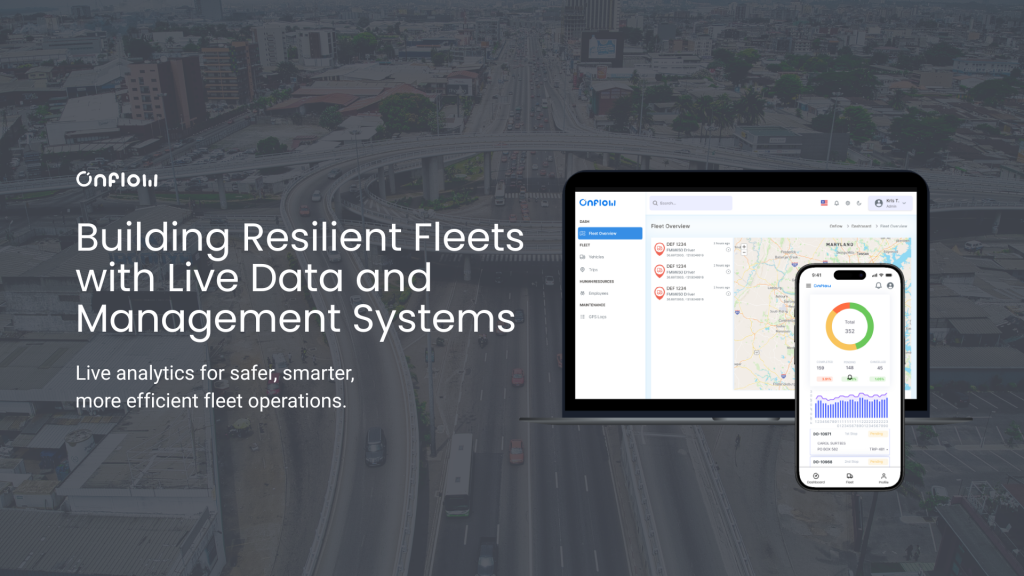Tap the Dashboard tab on the phone
Screen dimensions: 1024x576
click(816, 476)
